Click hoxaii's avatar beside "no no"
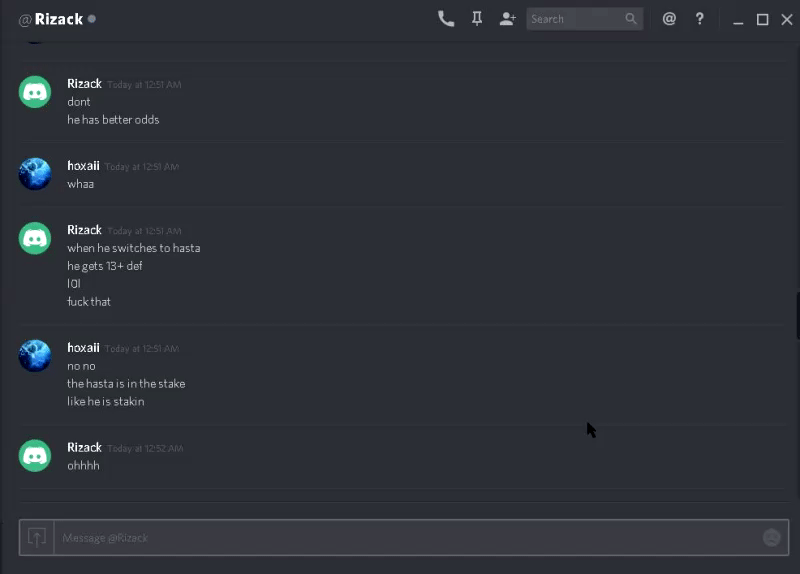 pos(35,356)
